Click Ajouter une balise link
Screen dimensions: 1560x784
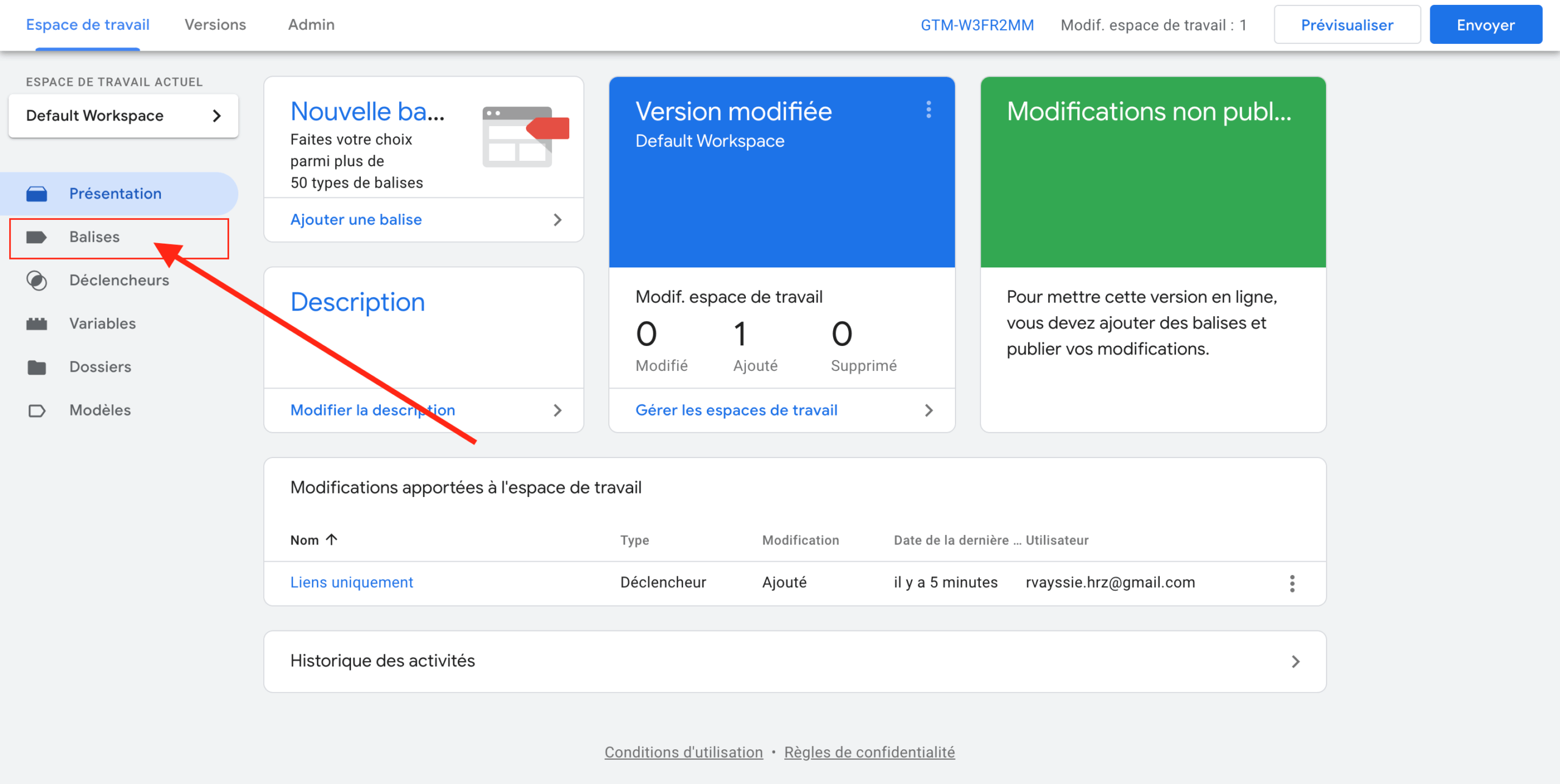coord(356,219)
